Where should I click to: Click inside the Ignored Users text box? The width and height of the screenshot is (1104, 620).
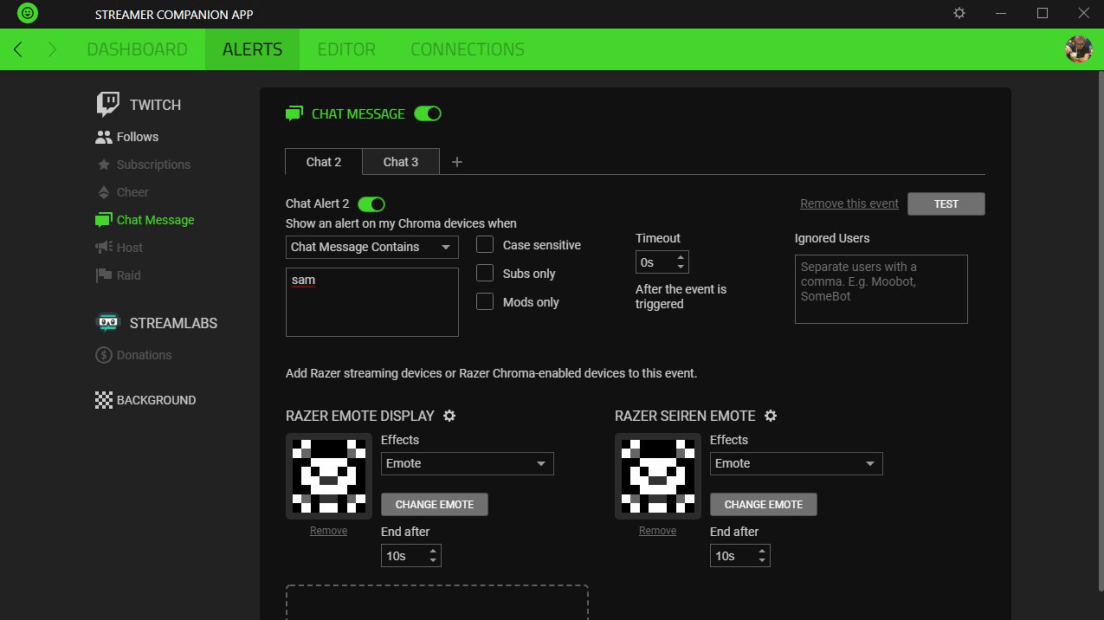click(880, 288)
